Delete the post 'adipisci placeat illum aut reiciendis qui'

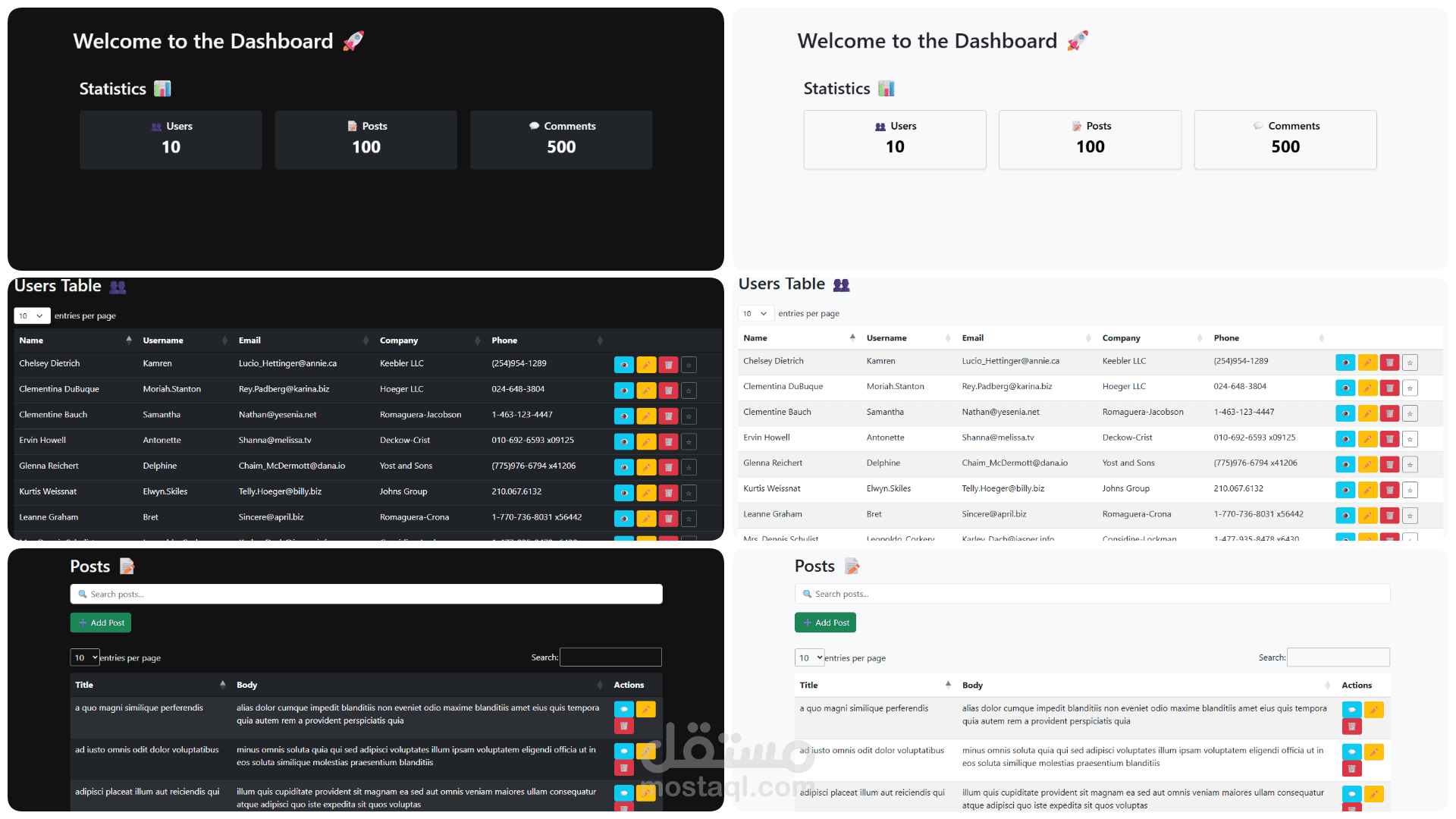(623, 809)
